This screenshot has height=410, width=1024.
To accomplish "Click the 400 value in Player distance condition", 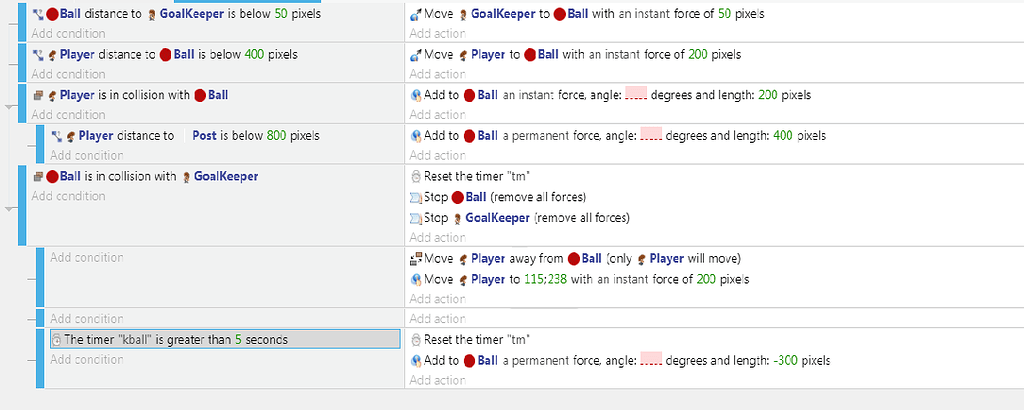I will [x=254, y=55].
